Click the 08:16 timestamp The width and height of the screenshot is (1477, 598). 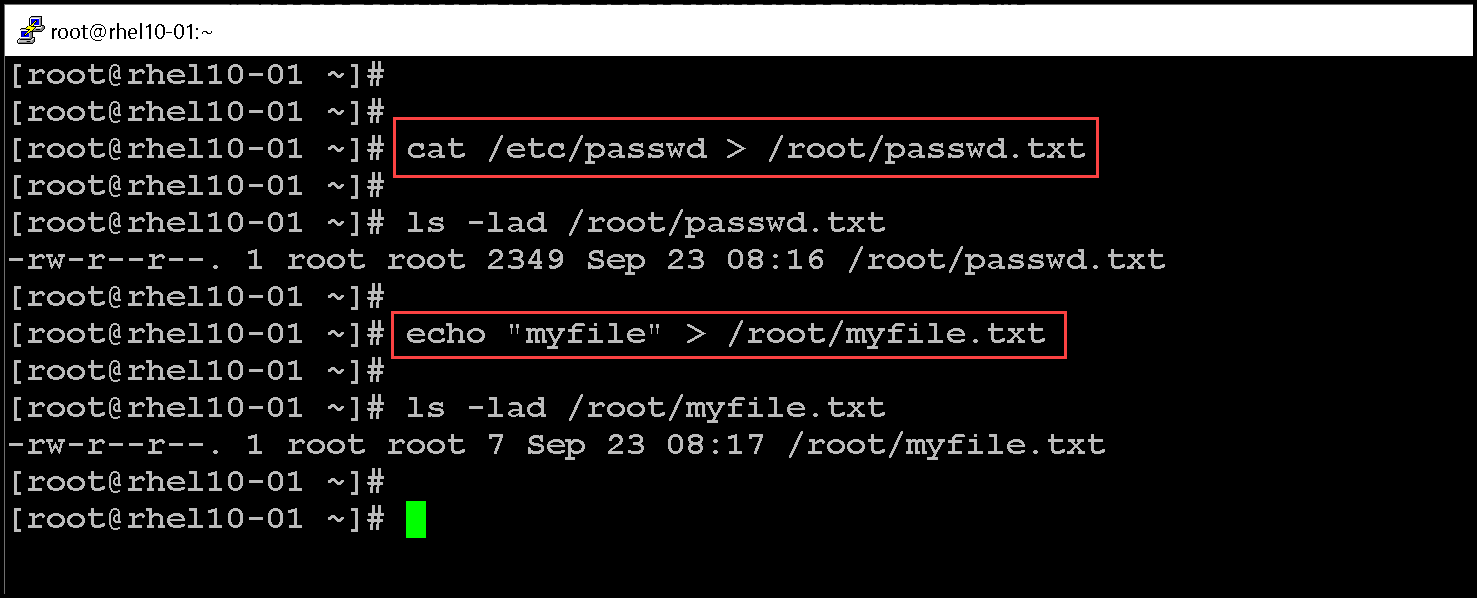pyautogui.click(x=785, y=260)
